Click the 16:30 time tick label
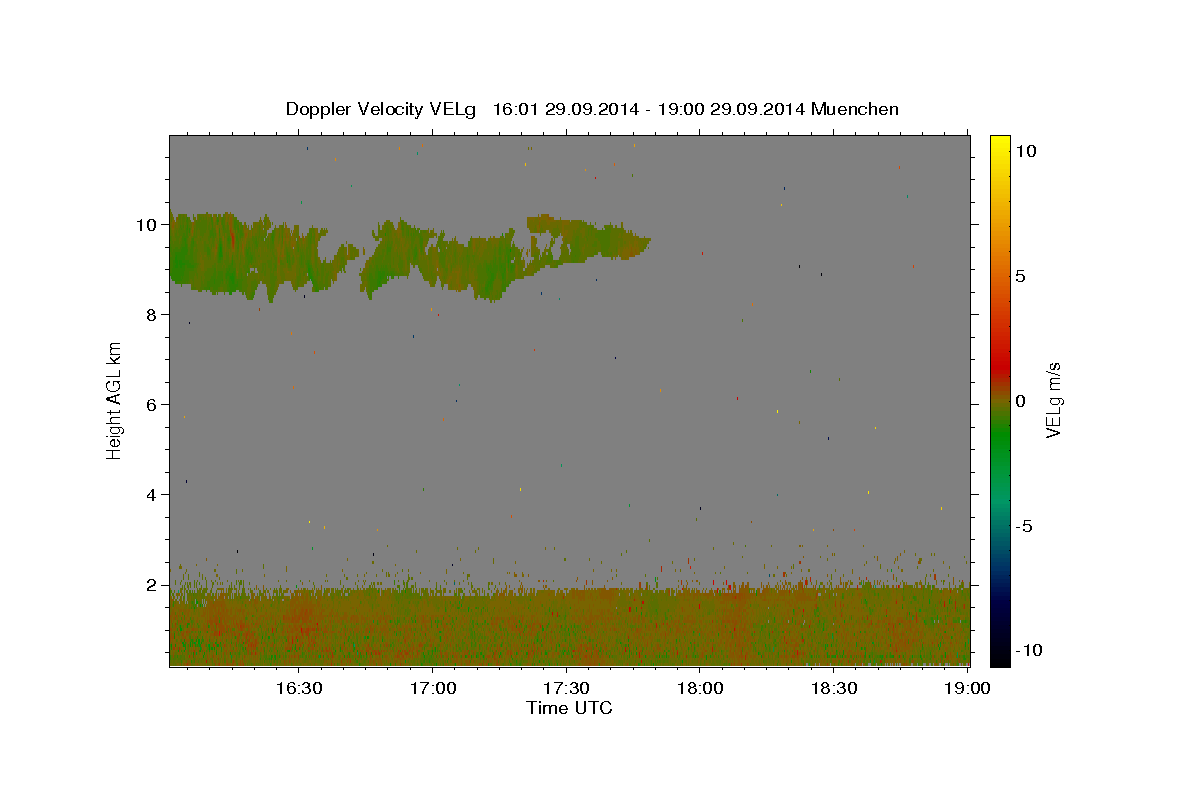The image size is (1200, 800). [299, 688]
